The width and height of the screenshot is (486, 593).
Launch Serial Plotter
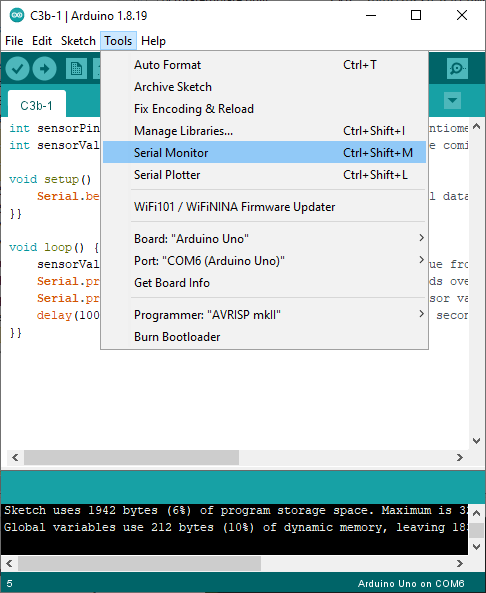click(264, 175)
